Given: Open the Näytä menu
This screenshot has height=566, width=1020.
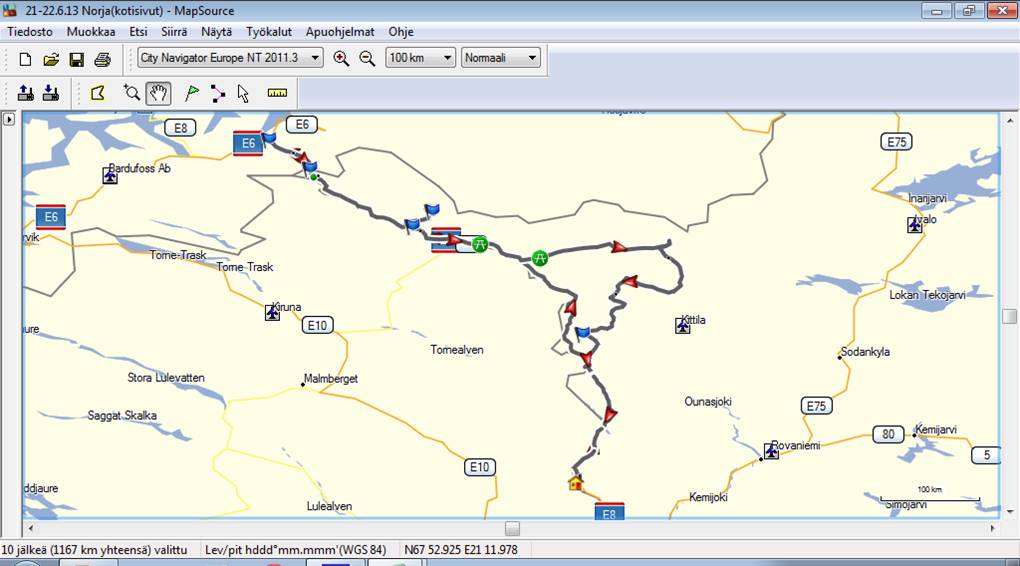Looking at the screenshot, I should point(217,32).
